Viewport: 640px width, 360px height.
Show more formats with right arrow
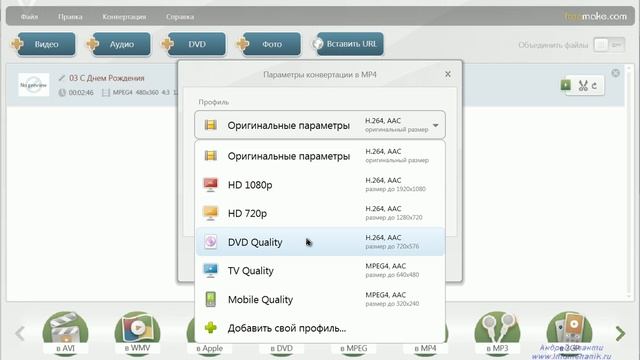pyautogui.click(x=620, y=333)
